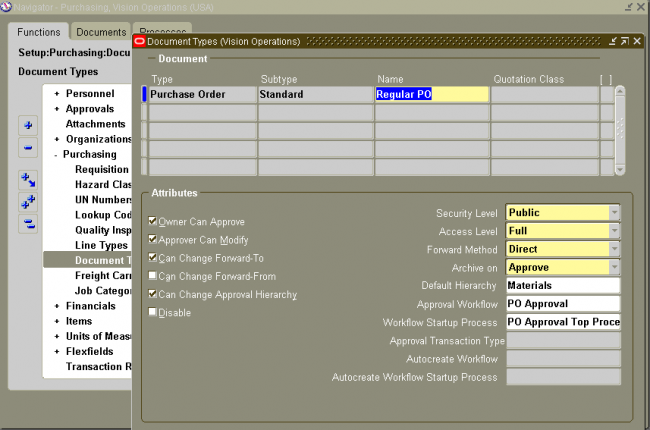
Task: Click Autocreate Workflow Startup Process field
Action: click(x=563, y=377)
